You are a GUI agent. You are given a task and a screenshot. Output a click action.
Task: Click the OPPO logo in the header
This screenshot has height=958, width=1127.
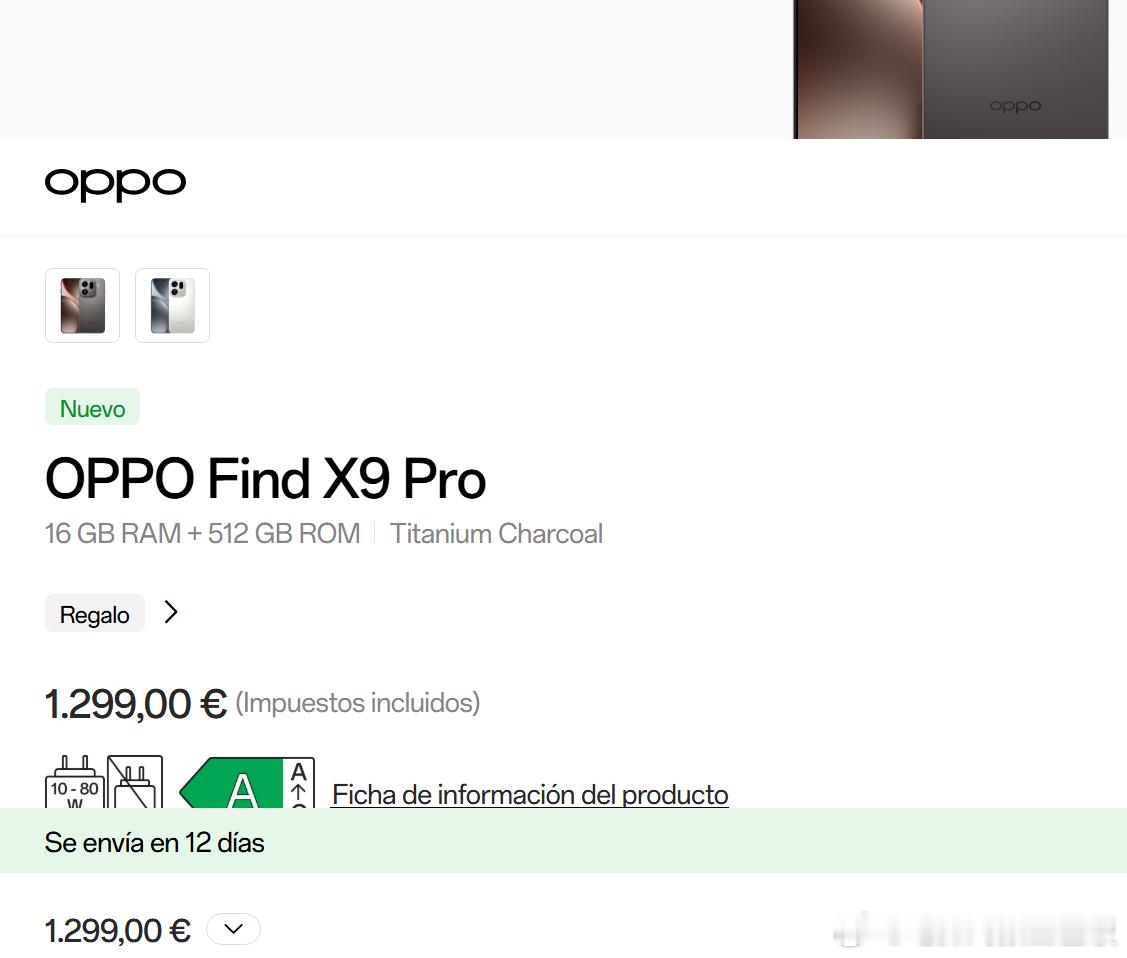115,184
